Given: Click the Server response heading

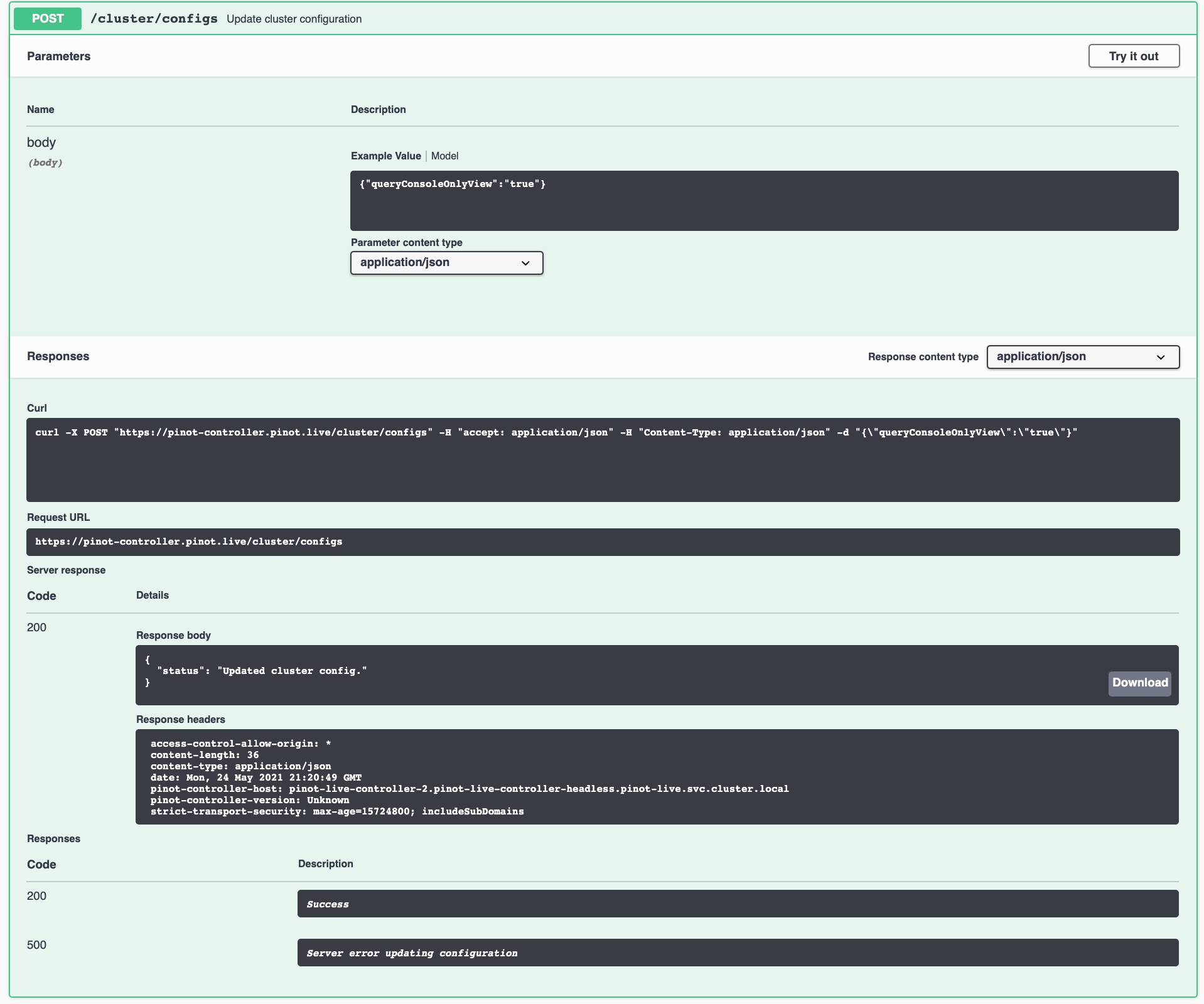Looking at the screenshot, I should tap(66, 570).
